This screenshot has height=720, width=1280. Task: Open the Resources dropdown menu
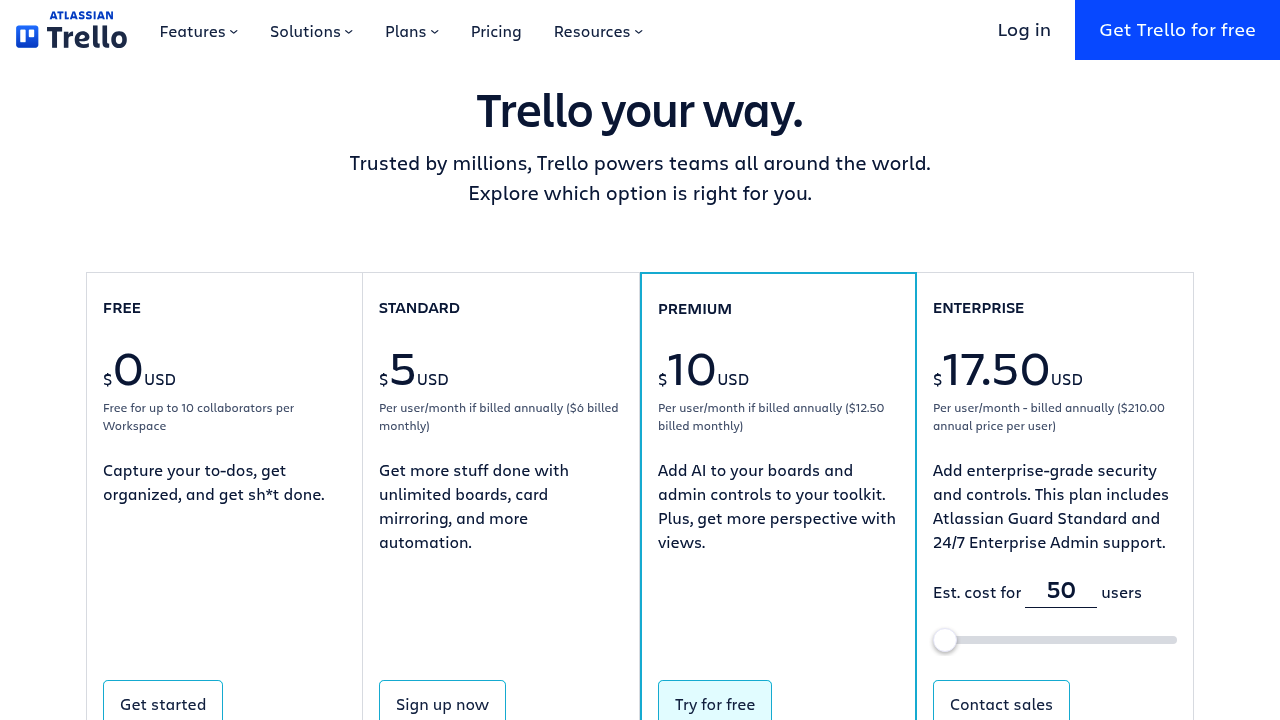[598, 31]
